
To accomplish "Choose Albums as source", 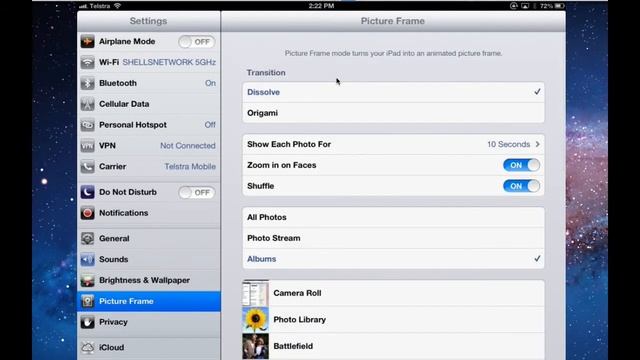I will click(393, 259).
